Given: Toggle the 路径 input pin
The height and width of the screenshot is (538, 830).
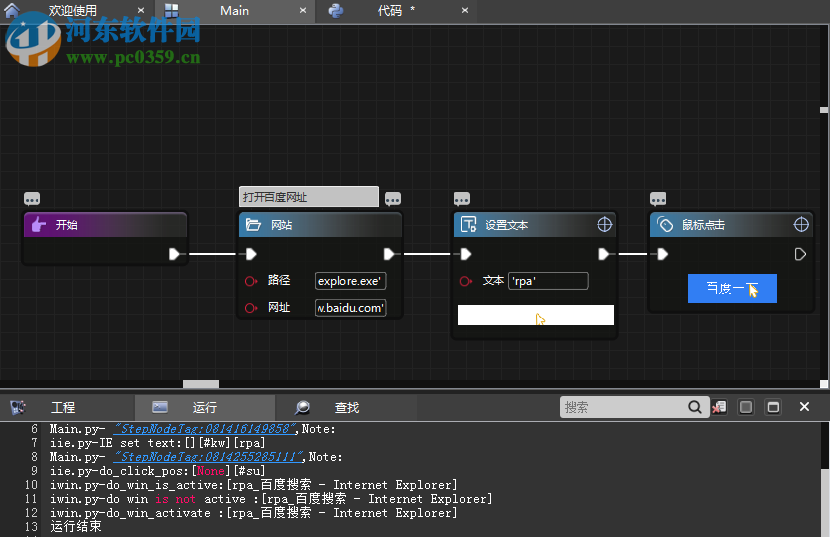Looking at the screenshot, I should pyautogui.click(x=250, y=281).
